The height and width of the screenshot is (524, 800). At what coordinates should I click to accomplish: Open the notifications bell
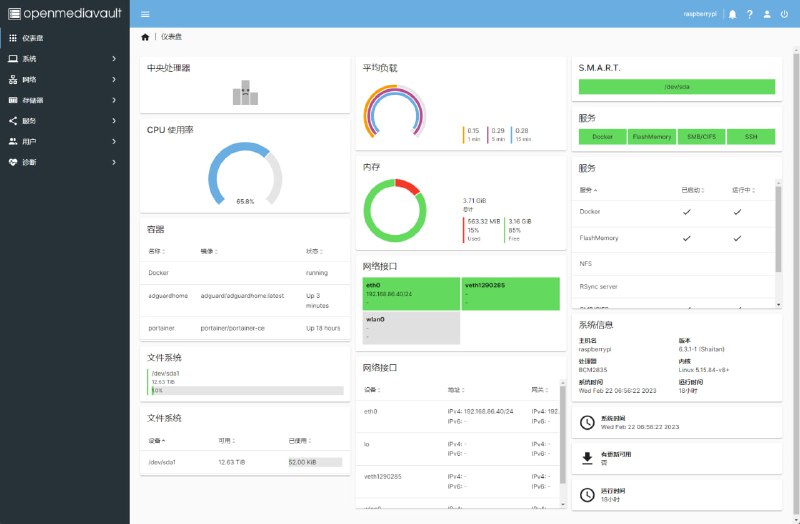point(732,14)
